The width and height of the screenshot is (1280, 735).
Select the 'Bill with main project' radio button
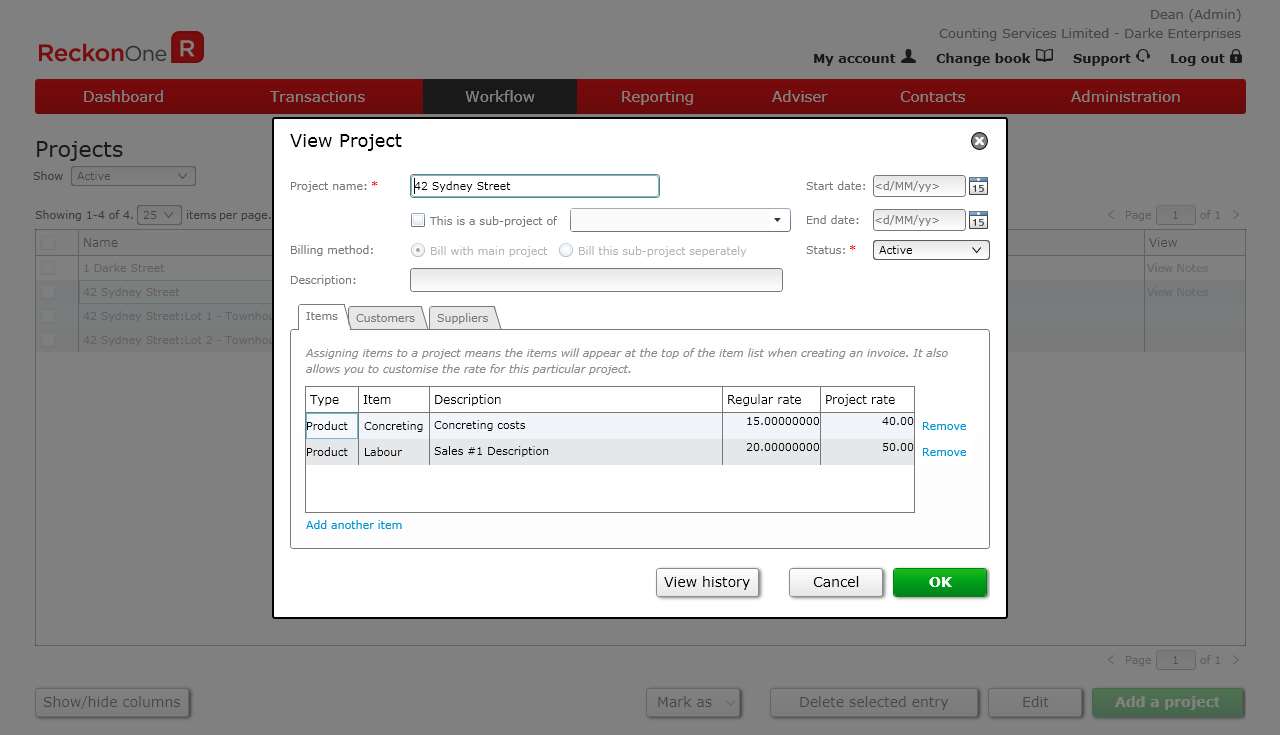pyautogui.click(x=418, y=250)
